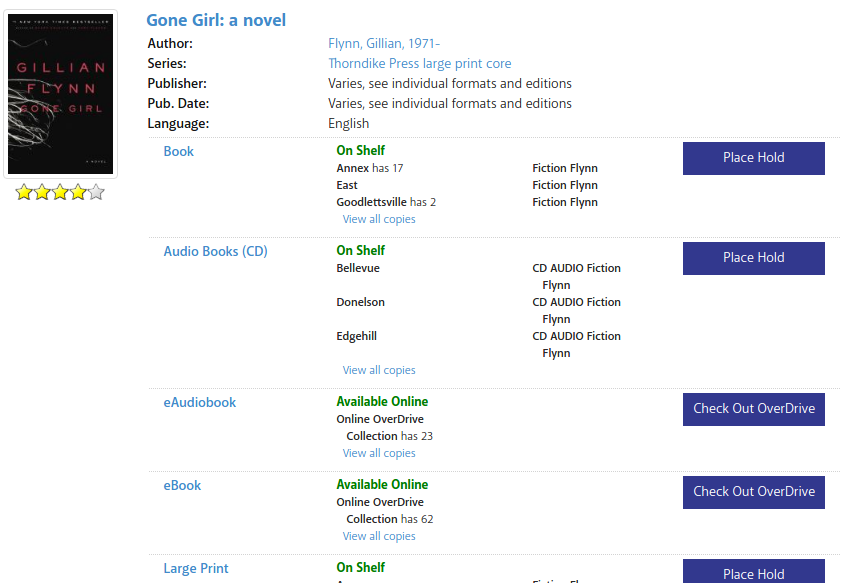Open the eAudiobook format link
Viewport: 847px width, 583px height.
coord(199,403)
